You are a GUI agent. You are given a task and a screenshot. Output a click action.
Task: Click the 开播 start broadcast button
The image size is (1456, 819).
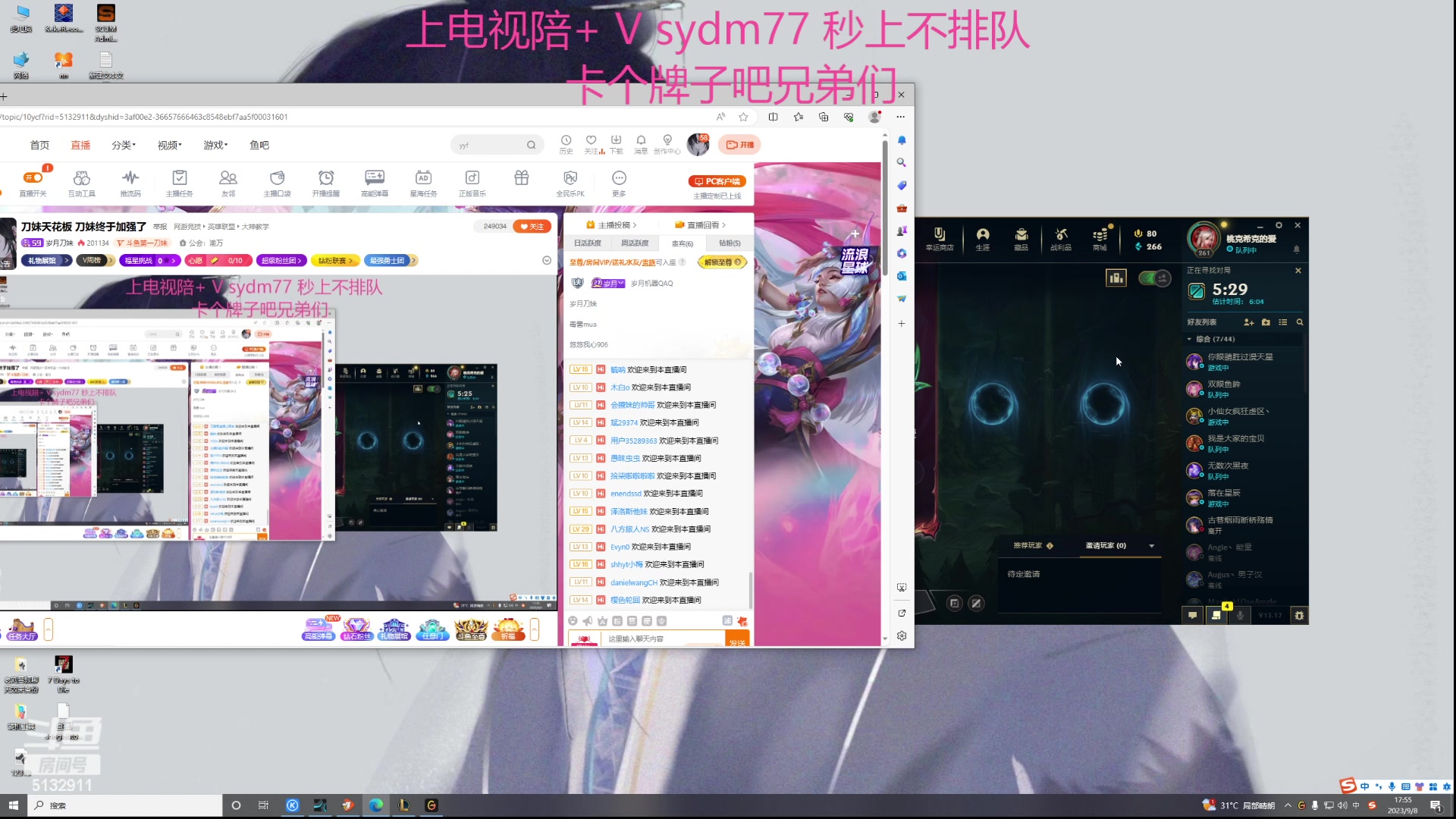tap(739, 144)
